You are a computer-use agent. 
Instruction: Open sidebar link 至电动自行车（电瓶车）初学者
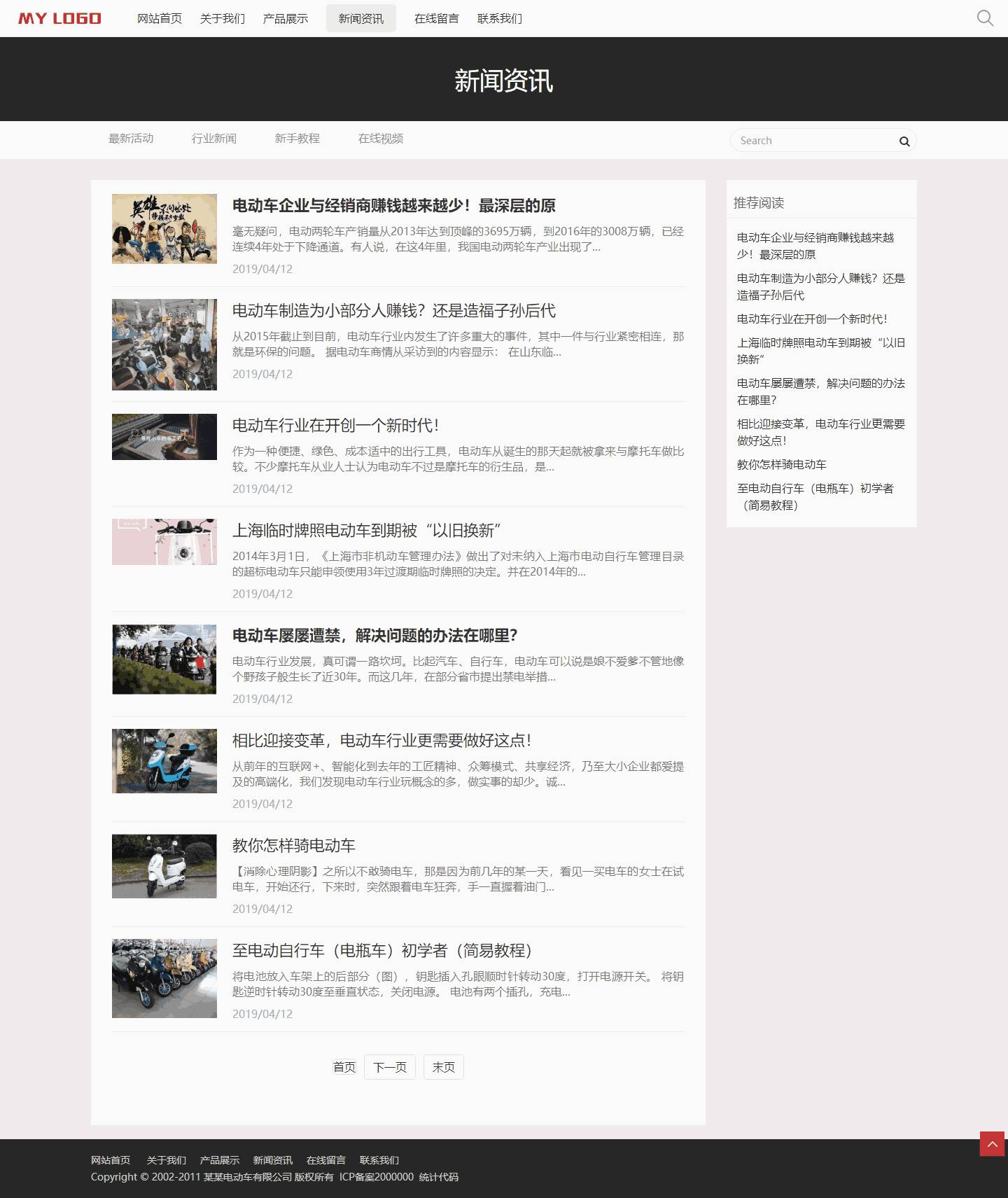tap(815, 497)
